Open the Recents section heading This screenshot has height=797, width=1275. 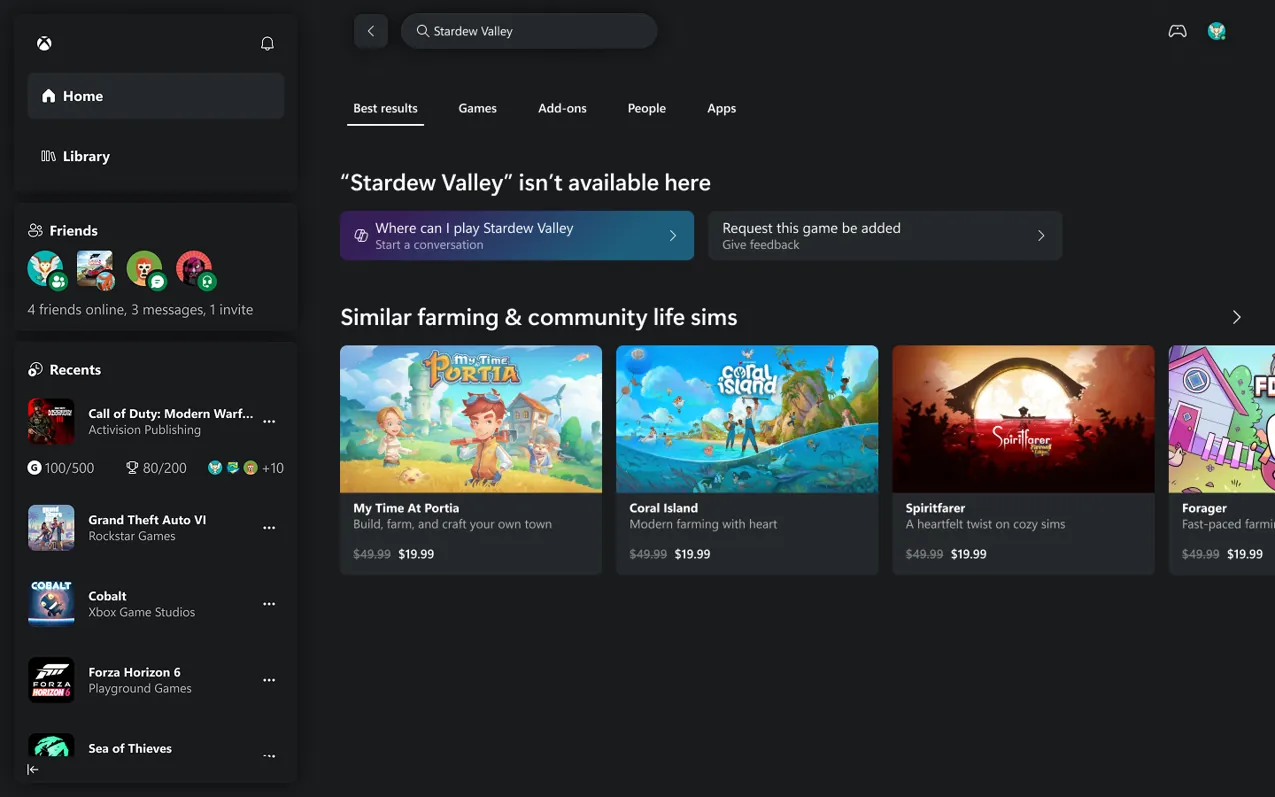75,370
